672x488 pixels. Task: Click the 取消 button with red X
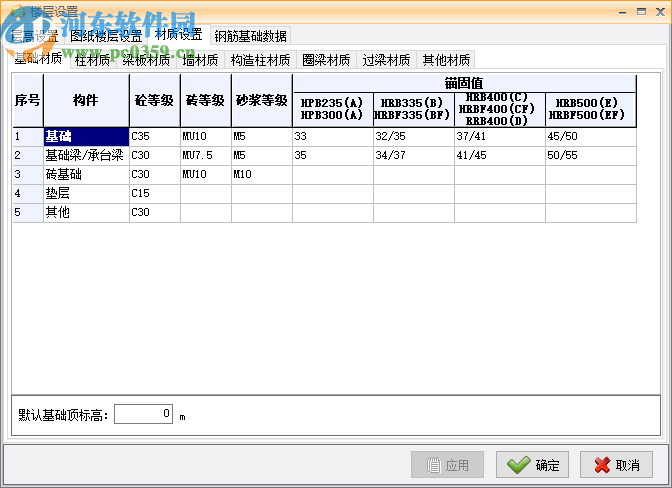[616, 464]
